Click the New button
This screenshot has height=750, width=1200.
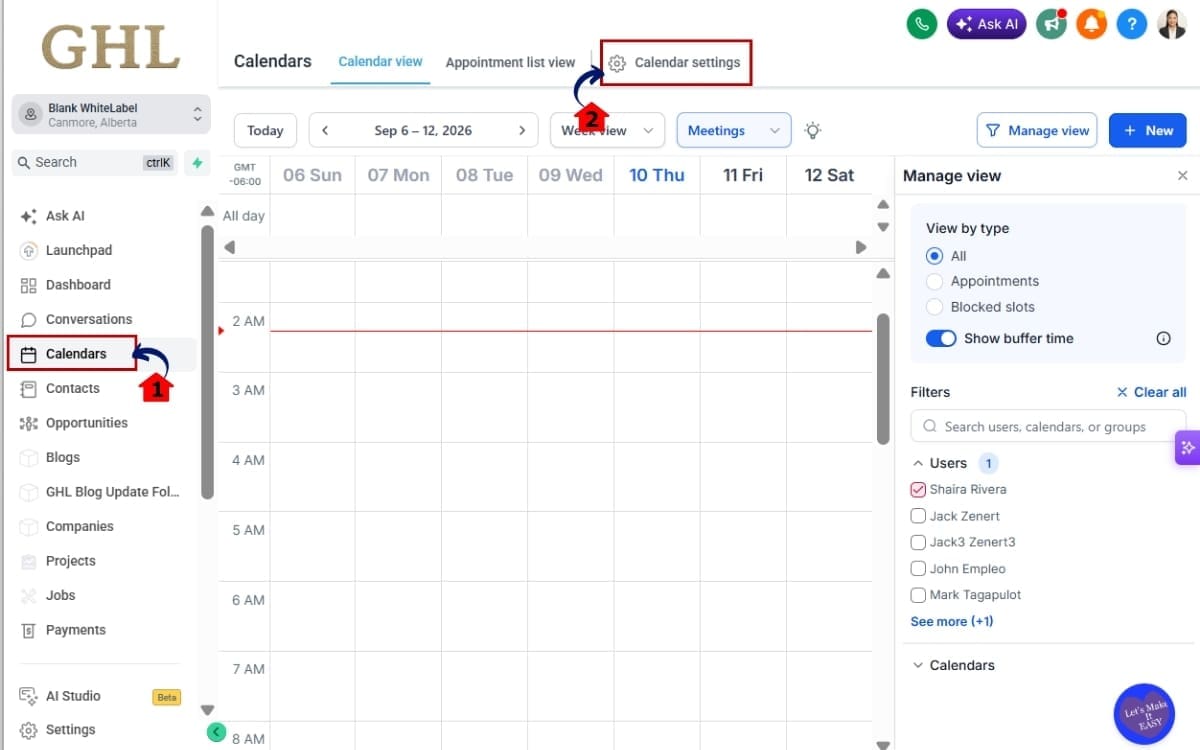[1147, 130]
